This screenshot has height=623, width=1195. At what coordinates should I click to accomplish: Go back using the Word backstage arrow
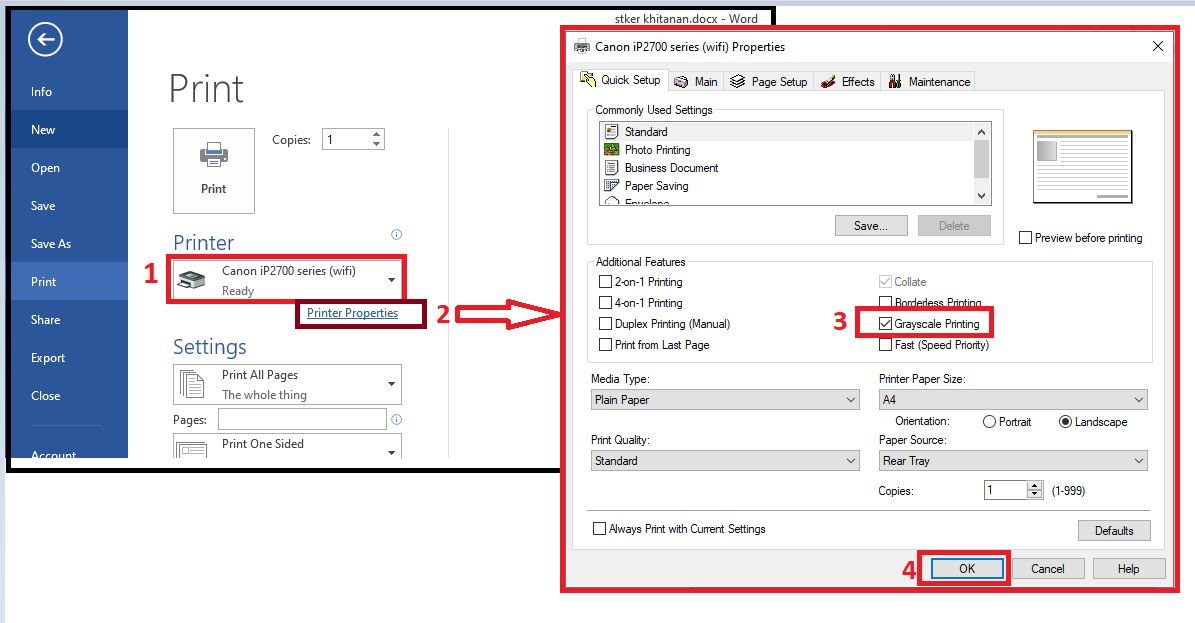pos(45,40)
